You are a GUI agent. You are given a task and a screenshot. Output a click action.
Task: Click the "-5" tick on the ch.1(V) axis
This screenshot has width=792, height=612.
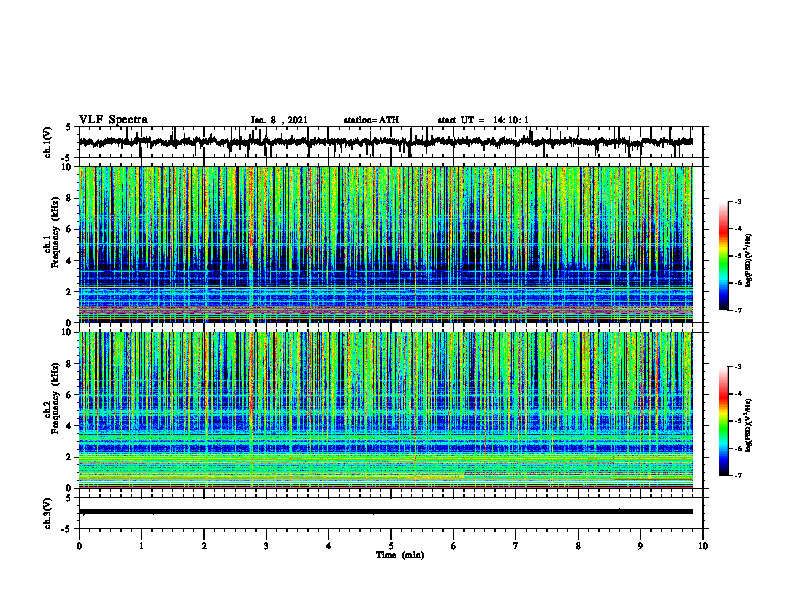click(67, 158)
